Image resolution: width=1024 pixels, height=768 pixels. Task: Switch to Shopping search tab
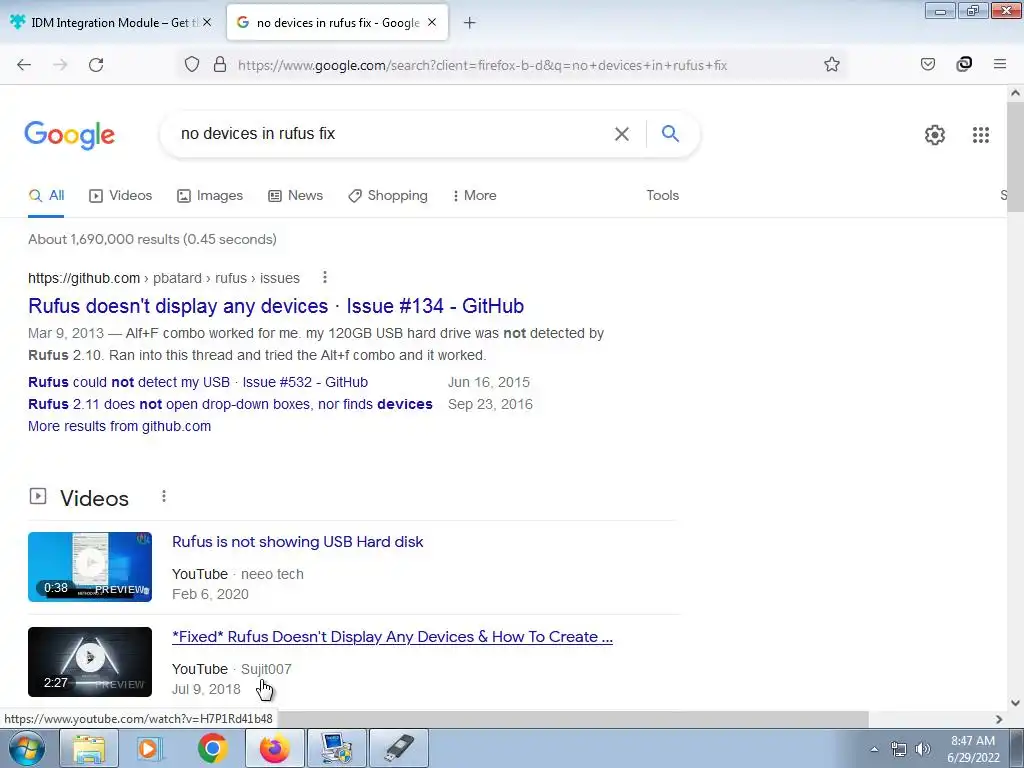coord(388,195)
